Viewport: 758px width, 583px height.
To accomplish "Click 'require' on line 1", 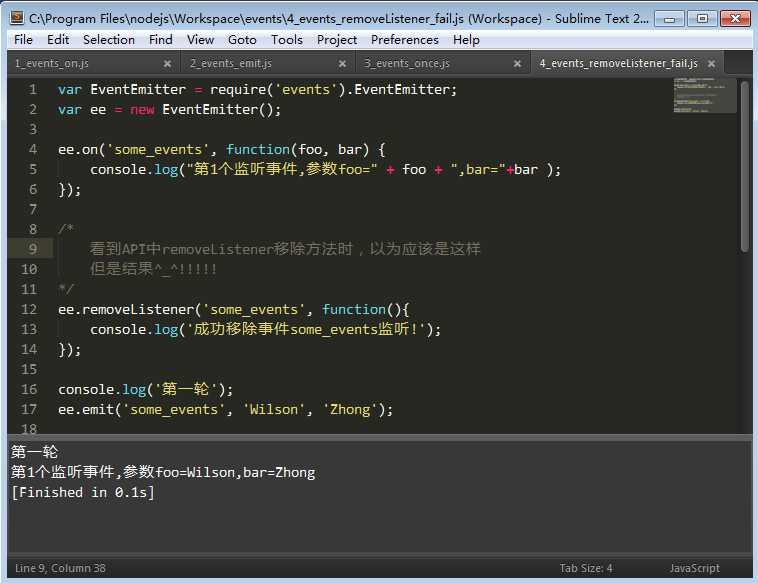I will pyautogui.click(x=238, y=90).
